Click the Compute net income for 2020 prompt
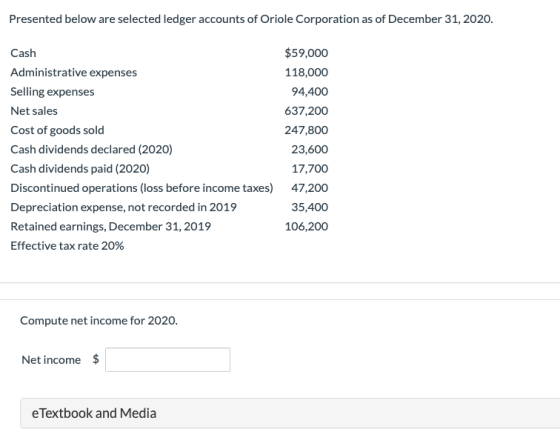Image resolution: width=560 pixels, height=429 pixels. [x=99, y=321]
